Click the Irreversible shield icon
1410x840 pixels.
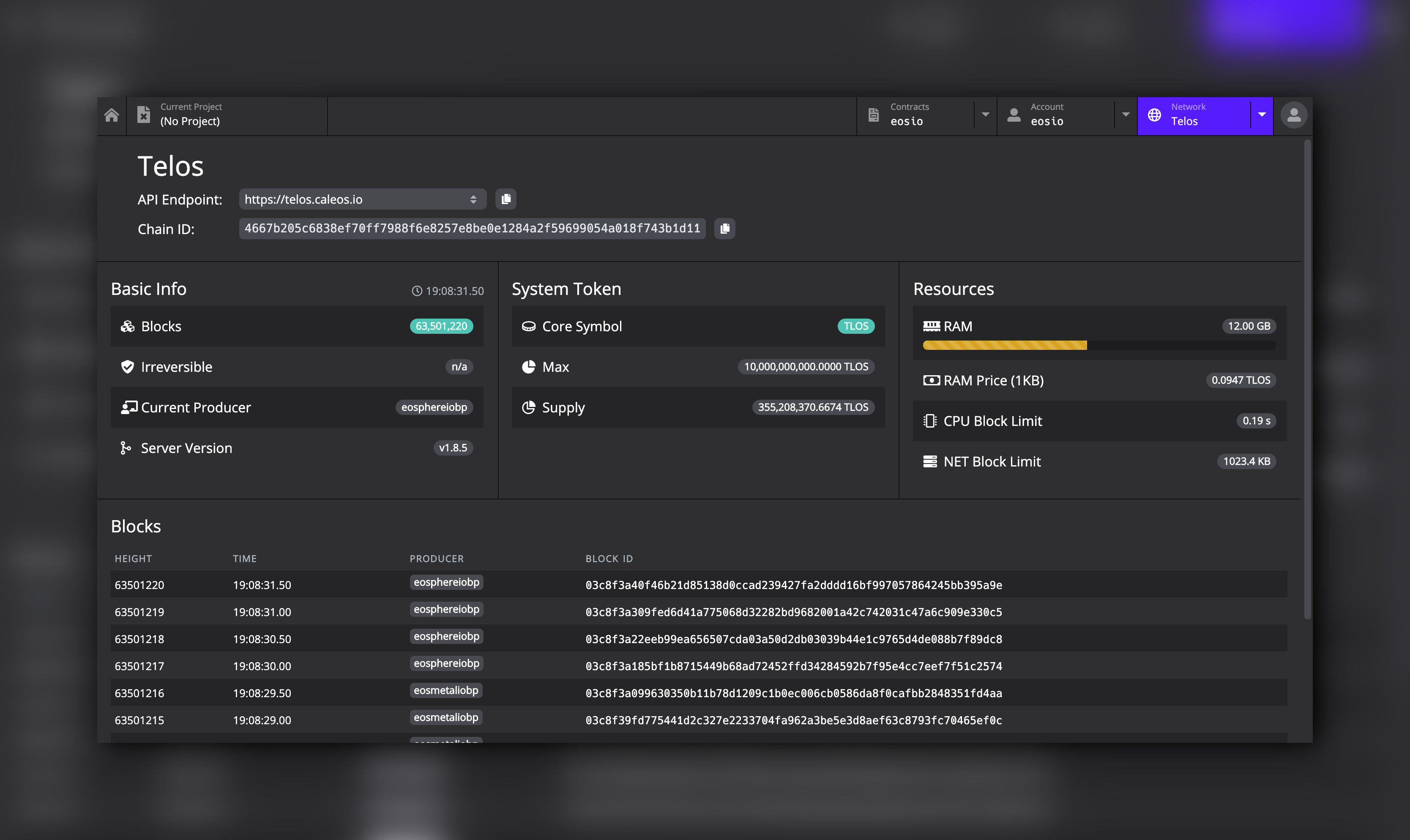[x=127, y=367]
